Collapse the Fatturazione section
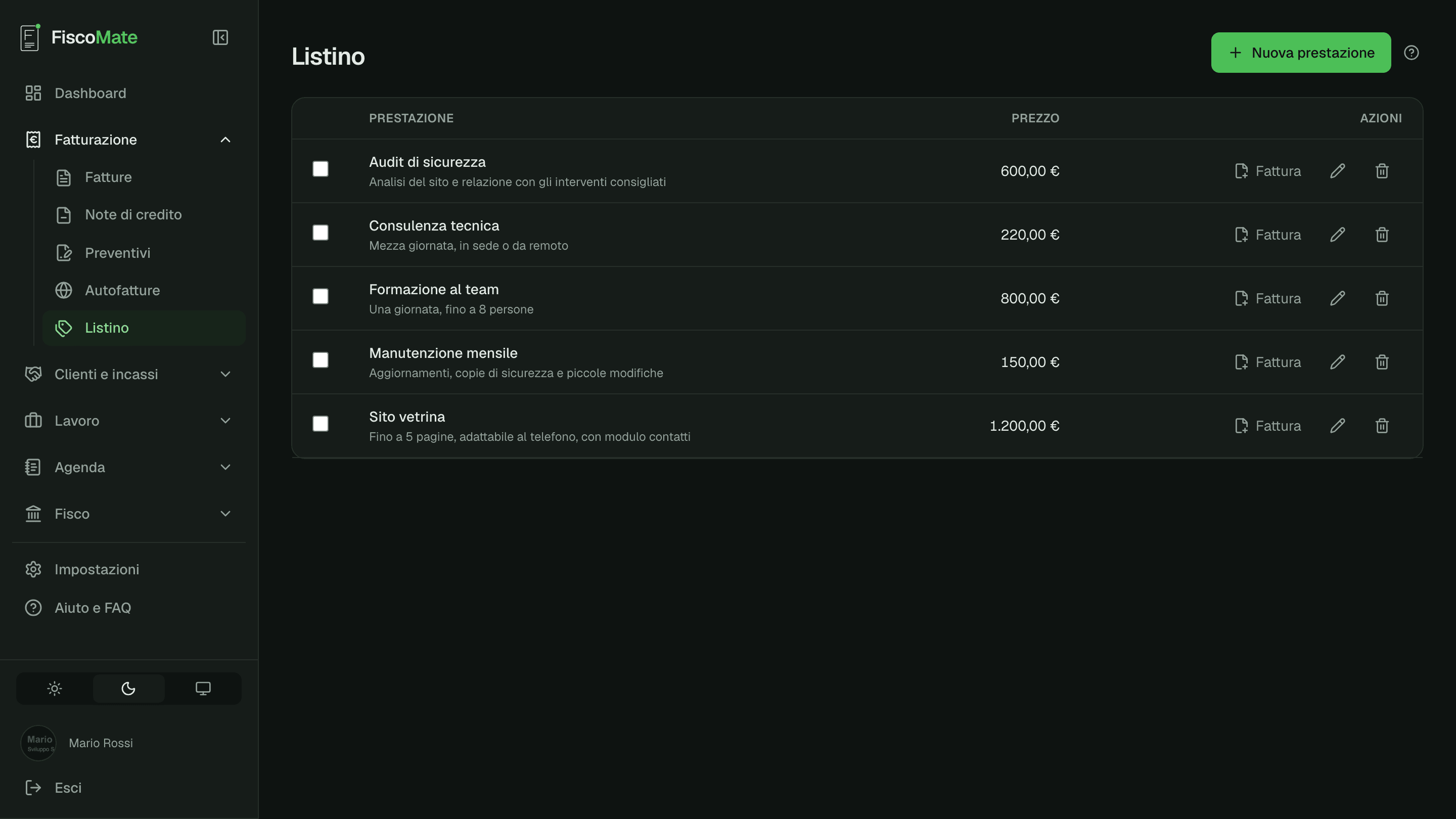This screenshot has width=1456, height=819. pos(128,140)
